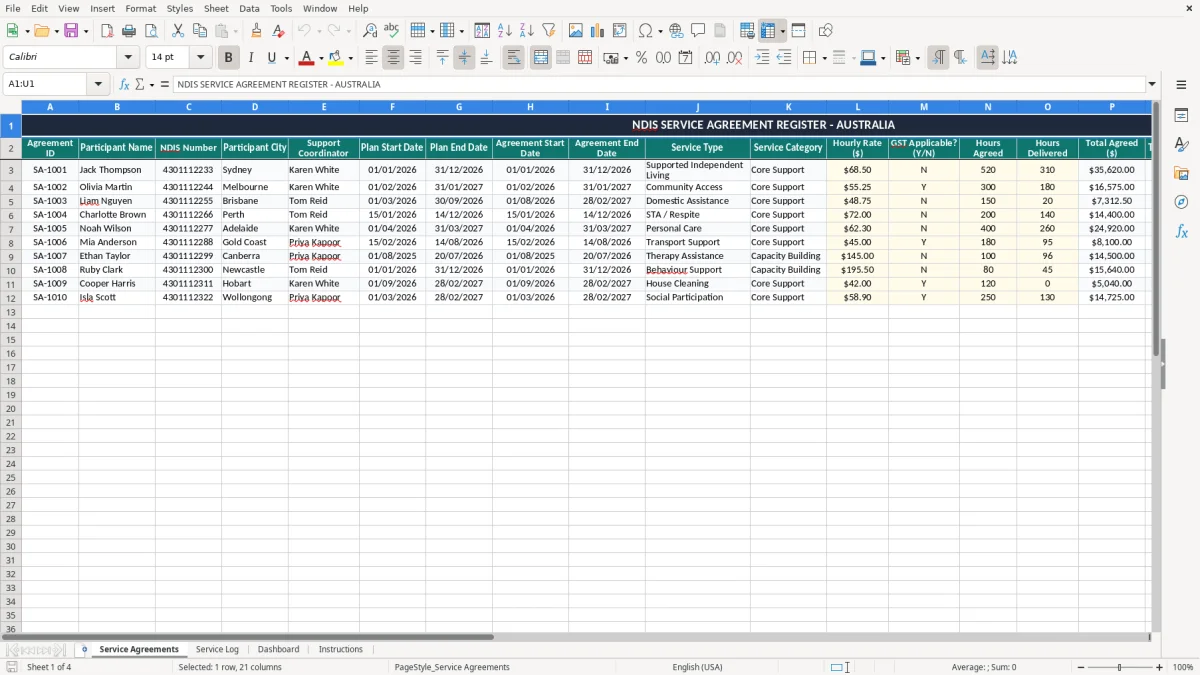Open the Freeze Rows and Columns dropdown arrow
Screen dimensions: 1200x675
782,31
